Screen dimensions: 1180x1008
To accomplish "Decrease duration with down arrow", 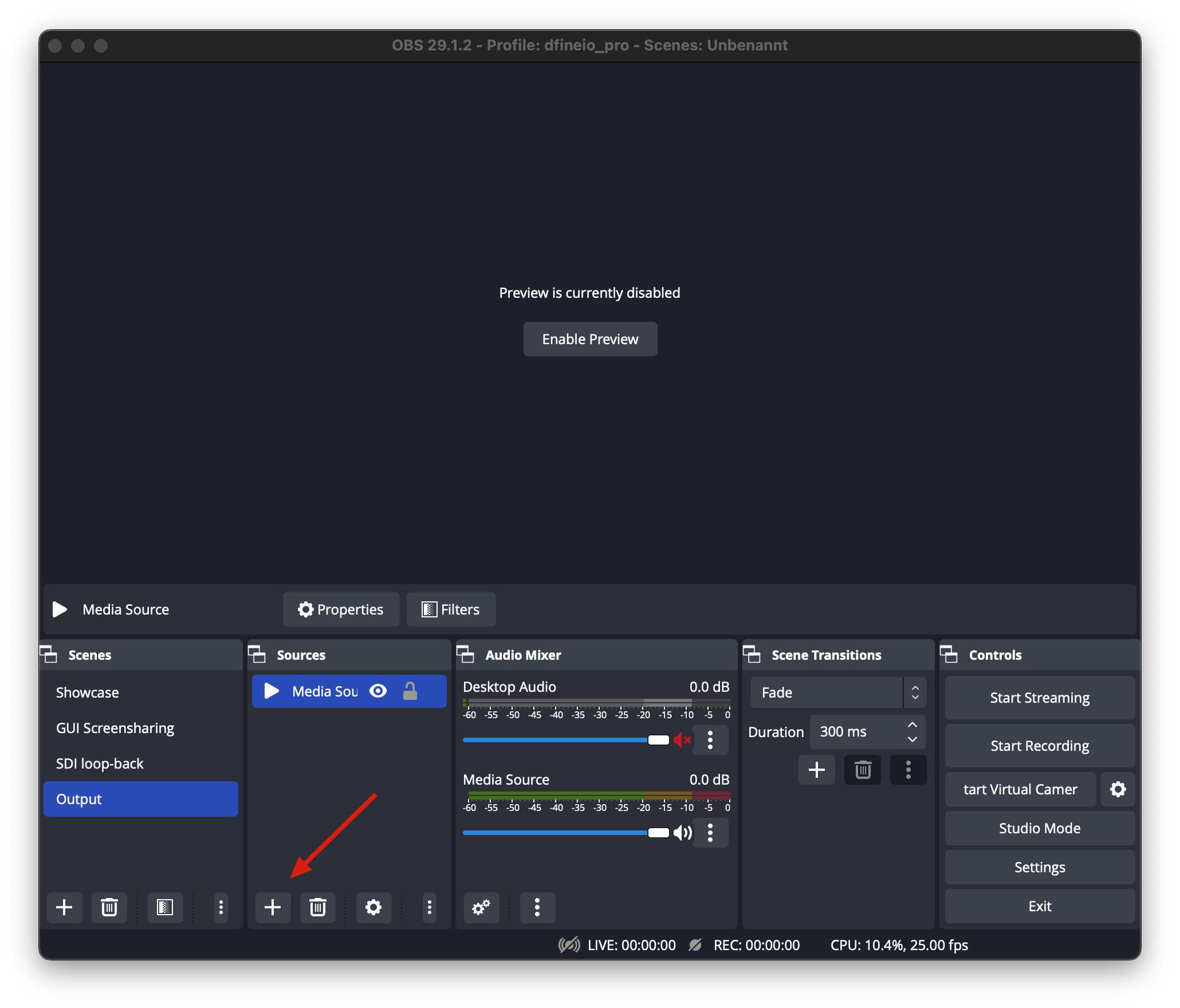I will [912, 739].
